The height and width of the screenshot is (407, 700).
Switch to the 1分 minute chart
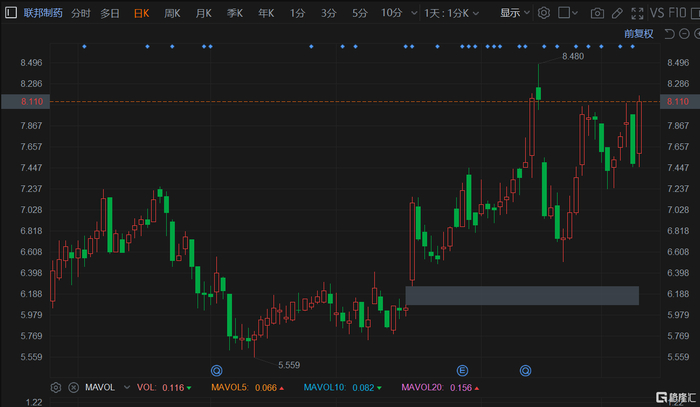click(297, 13)
